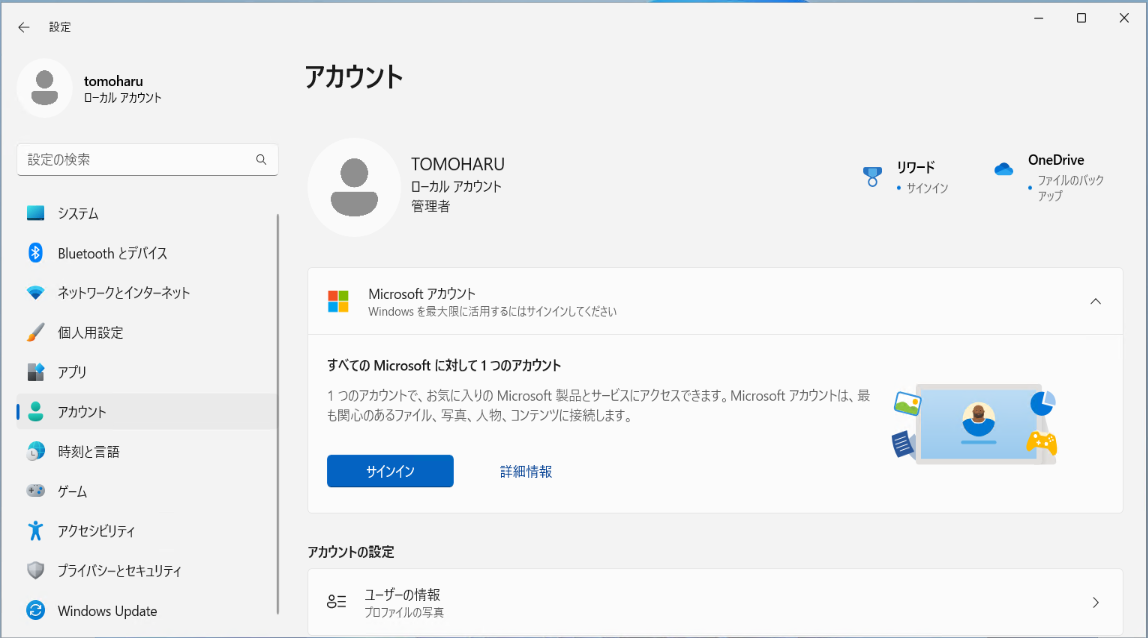Open the リワード medal icon
Image resolution: width=1148 pixels, height=638 pixels.
point(872,177)
